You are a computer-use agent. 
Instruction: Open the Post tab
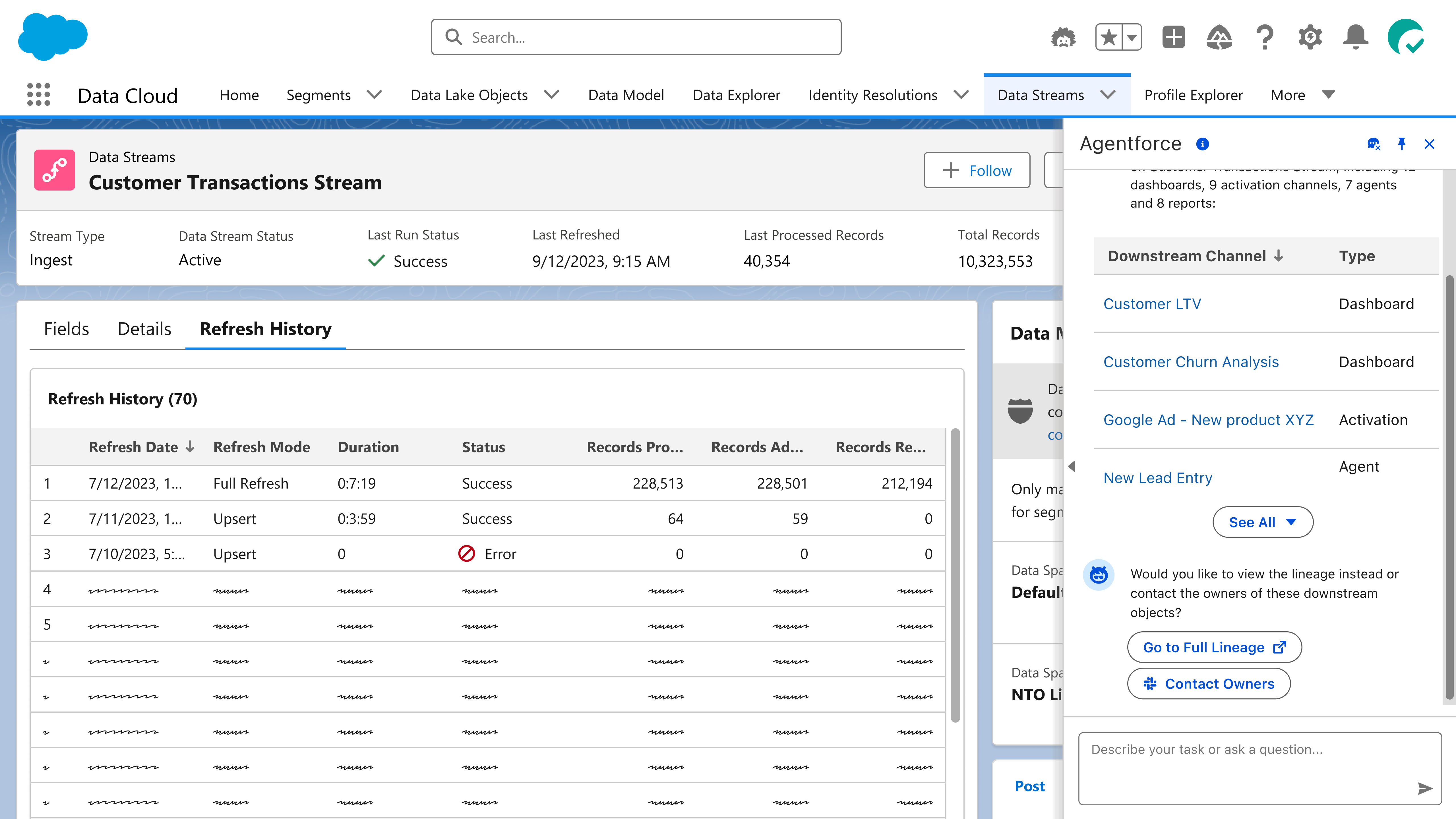[x=1029, y=786]
